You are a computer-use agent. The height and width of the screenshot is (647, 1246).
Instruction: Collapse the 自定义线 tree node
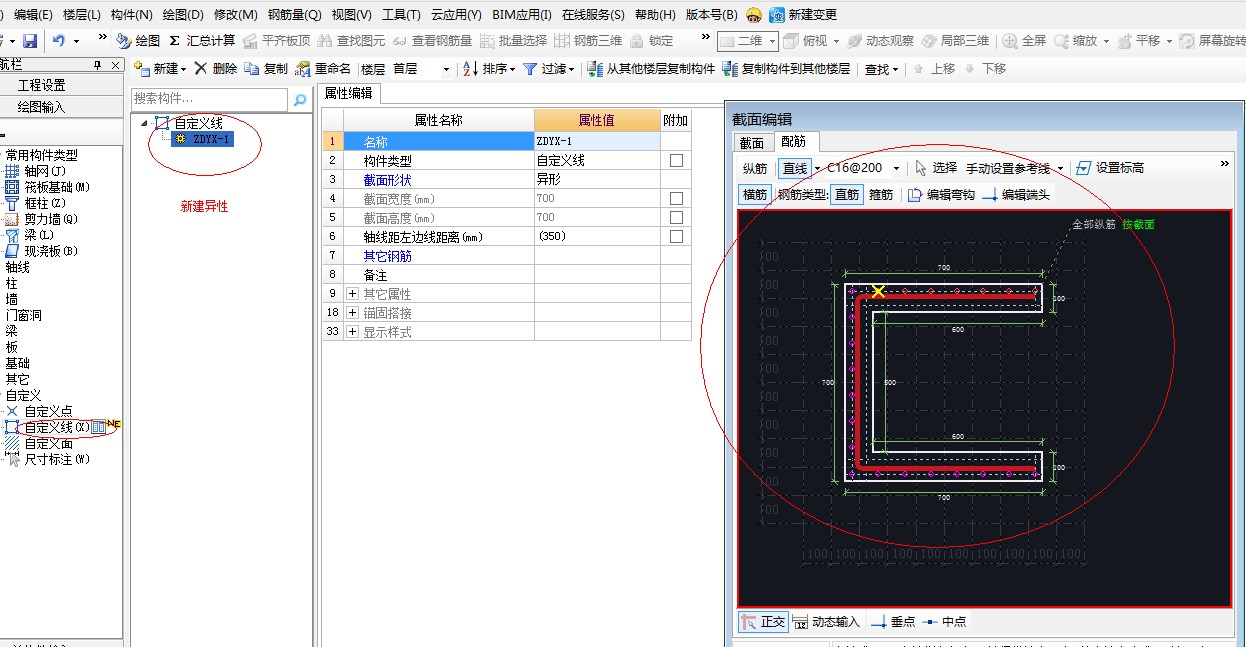coord(145,123)
